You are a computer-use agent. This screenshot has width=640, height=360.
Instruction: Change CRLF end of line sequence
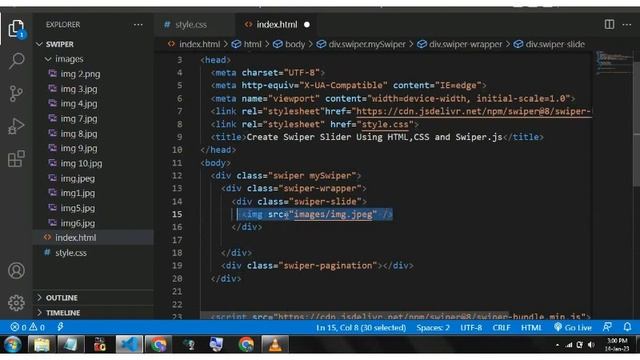pyautogui.click(x=501, y=327)
